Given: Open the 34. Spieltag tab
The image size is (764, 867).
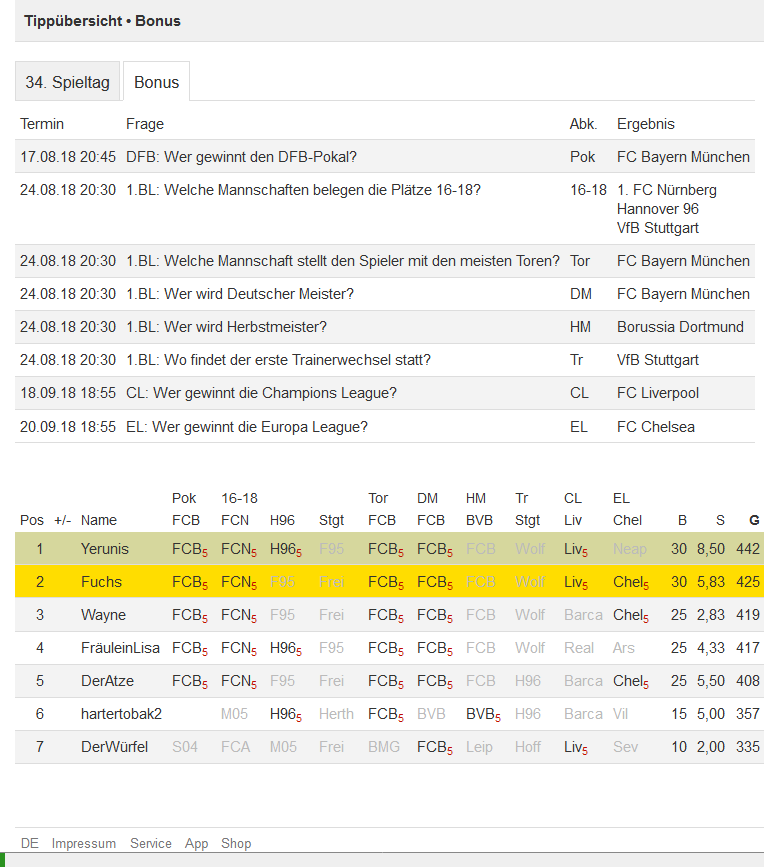Looking at the screenshot, I should (67, 82).
